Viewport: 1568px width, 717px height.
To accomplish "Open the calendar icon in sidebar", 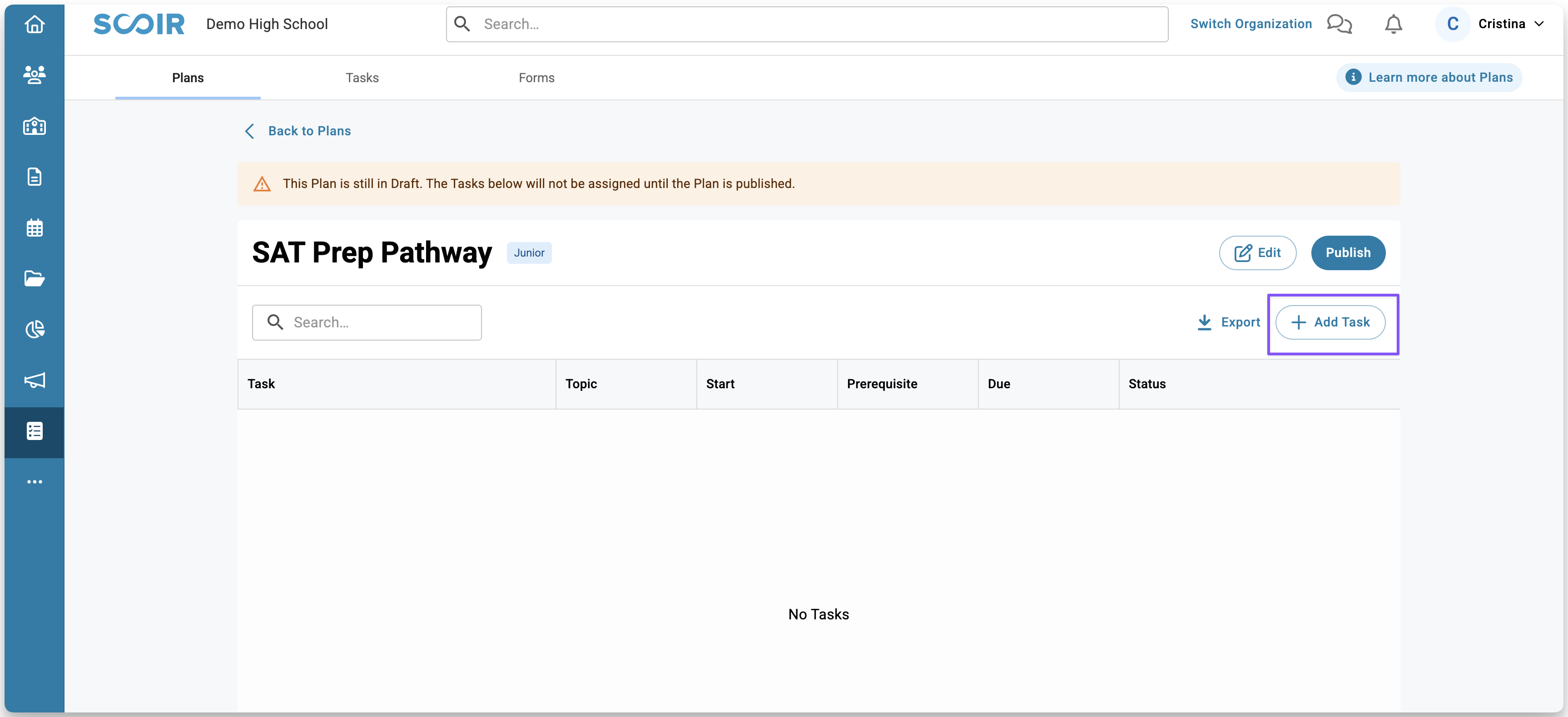I will [34, 227].
